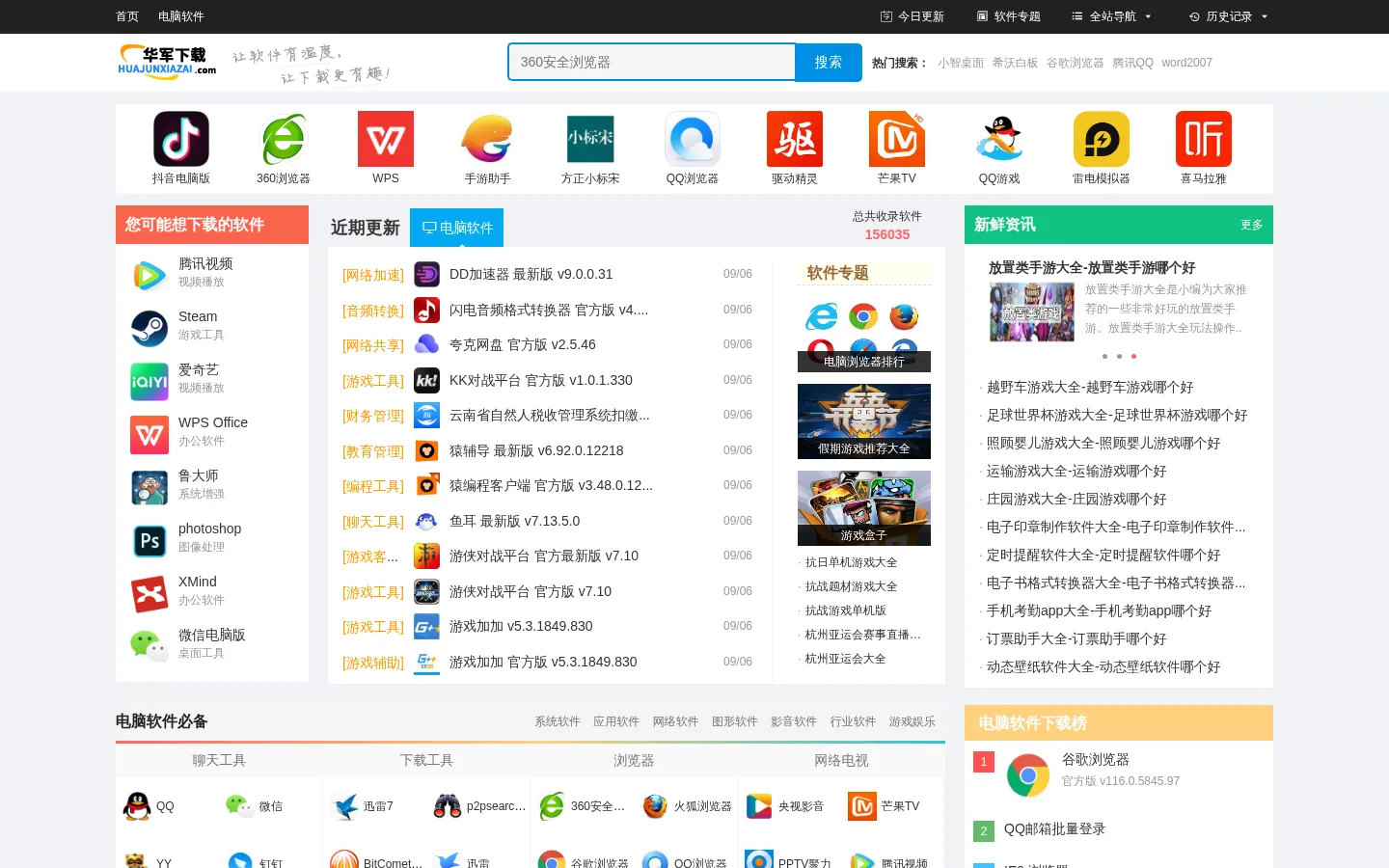Open the 360浏览器 icon in top row

(284, 139)
